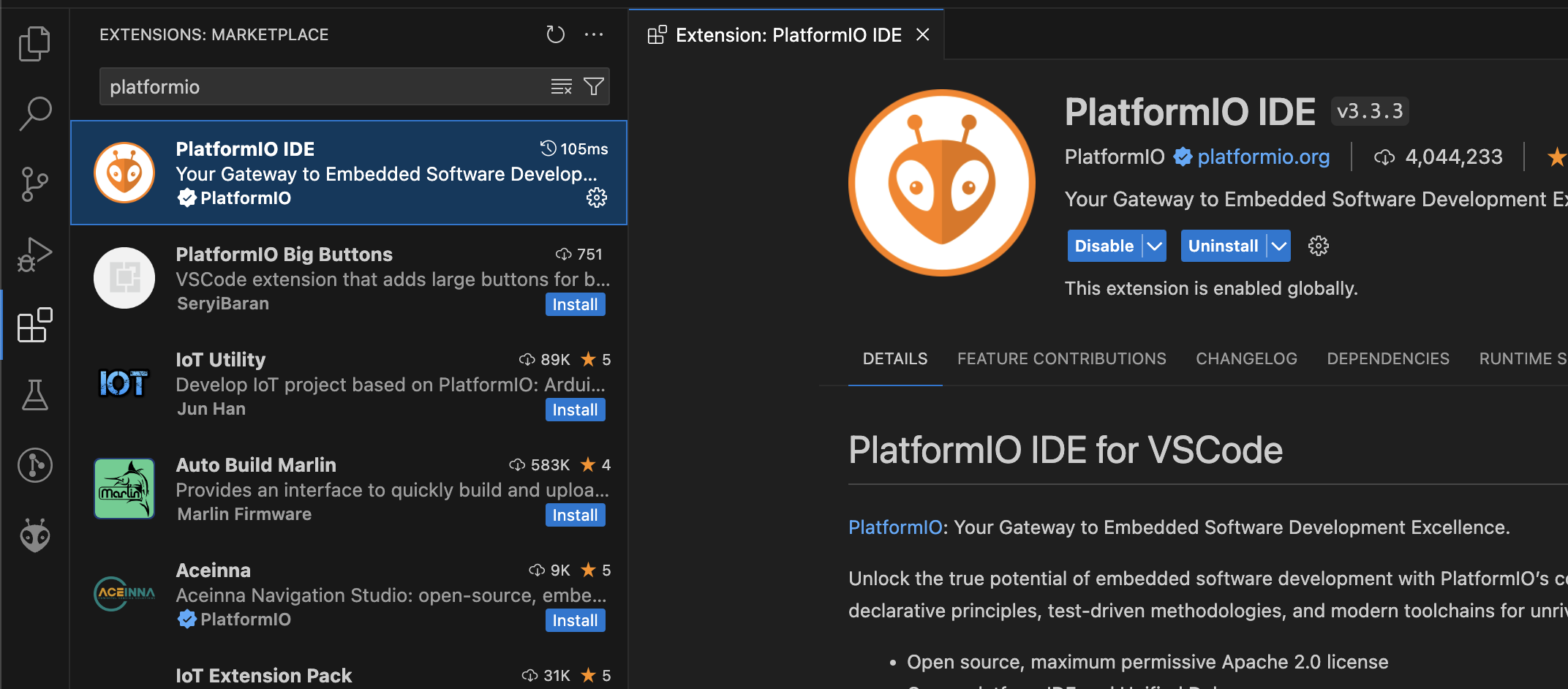Refresh the extensions marketplace list
The width and height of the screenshot is (1568, 689).
point(555,34)
